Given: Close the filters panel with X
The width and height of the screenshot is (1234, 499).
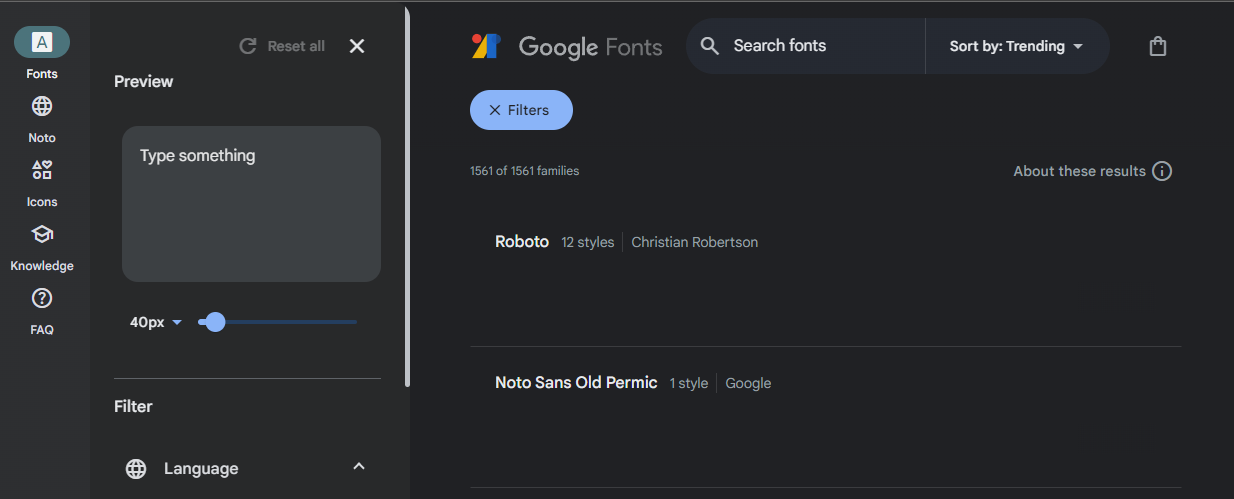Looking at the screenshot, I should coord(357,46).
